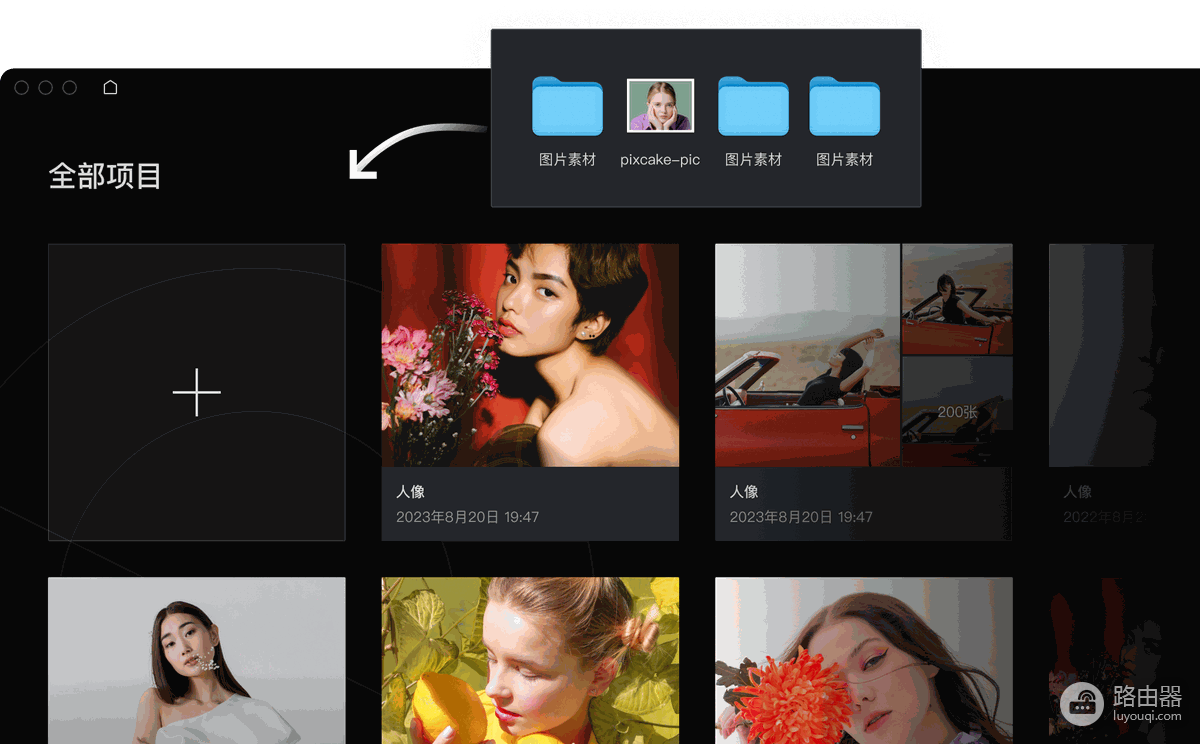The image size is (1200, 744).
Task: Open the woman with orange flower project thumbnail
Action: [864, 660]
